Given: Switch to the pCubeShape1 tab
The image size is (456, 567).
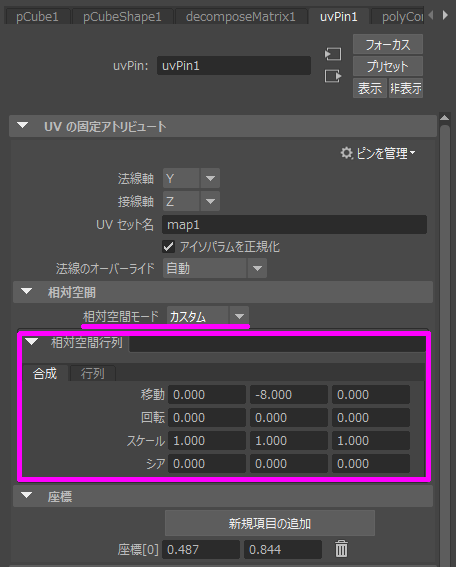Looking at the screenshot, I should [122, 17].
